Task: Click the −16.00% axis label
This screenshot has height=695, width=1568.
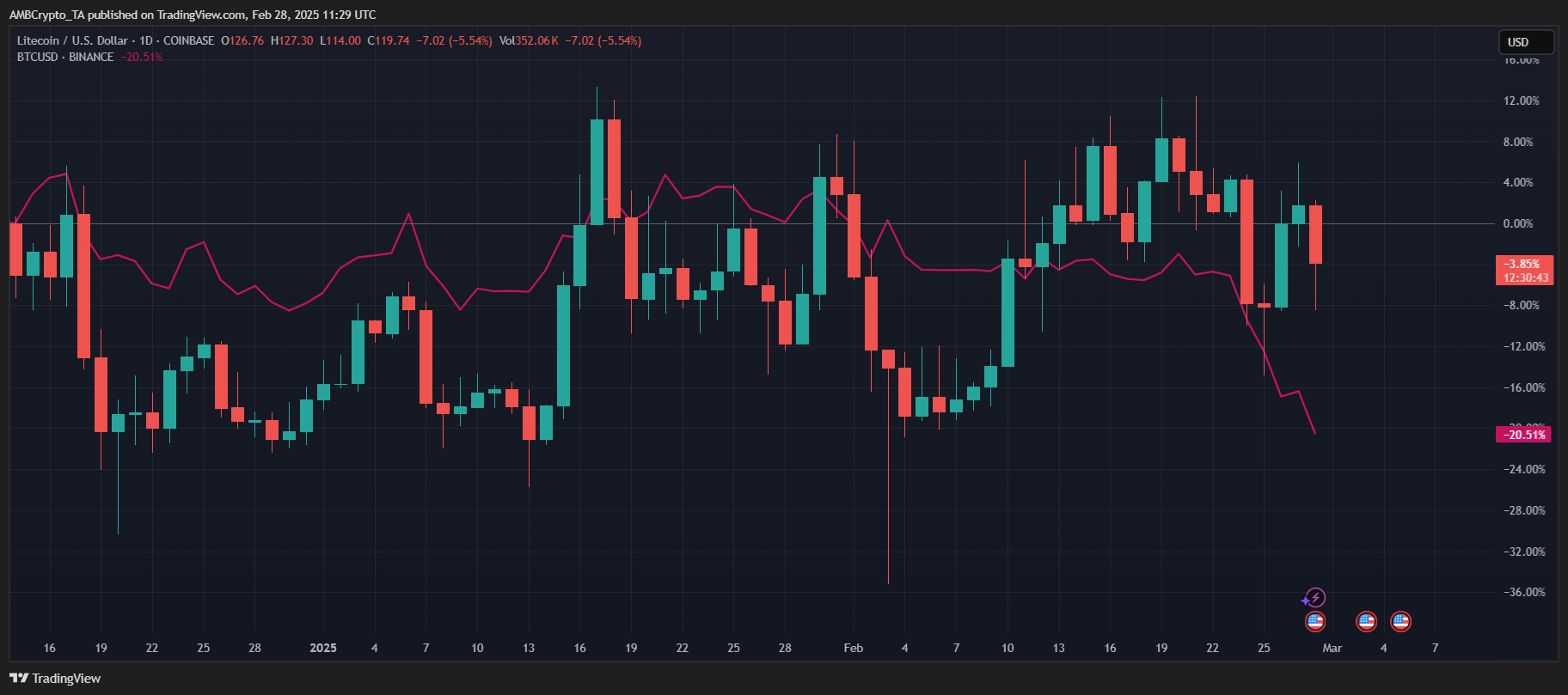Action: coord(1523,387)
